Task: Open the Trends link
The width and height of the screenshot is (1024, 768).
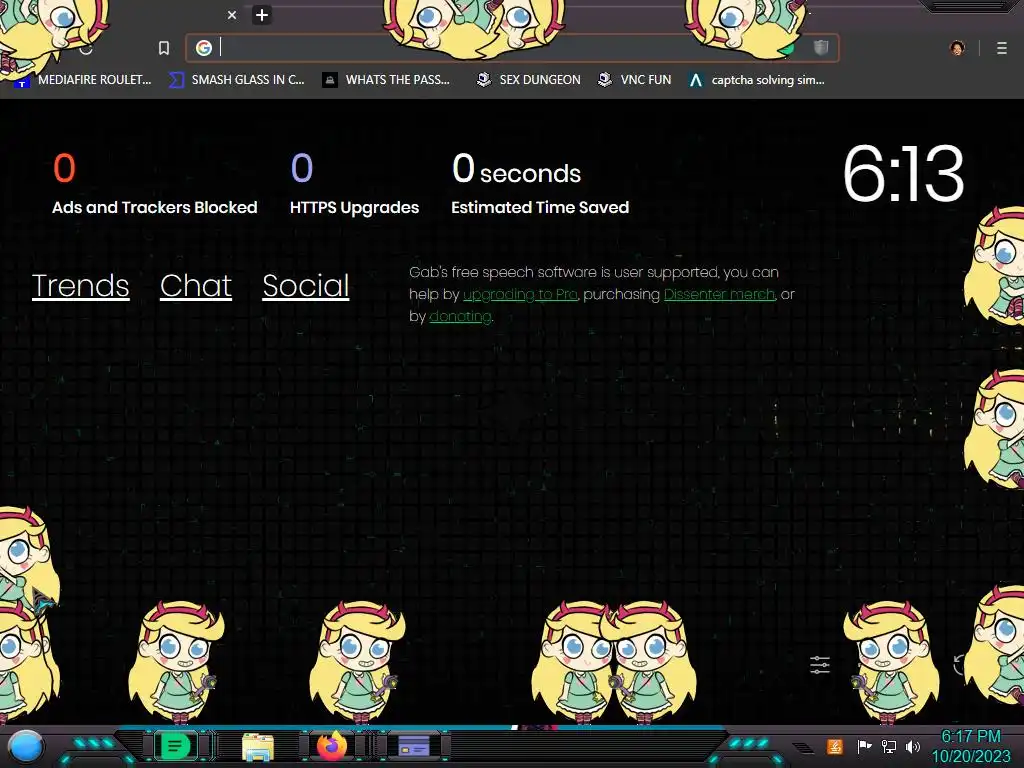Action: 80,285
